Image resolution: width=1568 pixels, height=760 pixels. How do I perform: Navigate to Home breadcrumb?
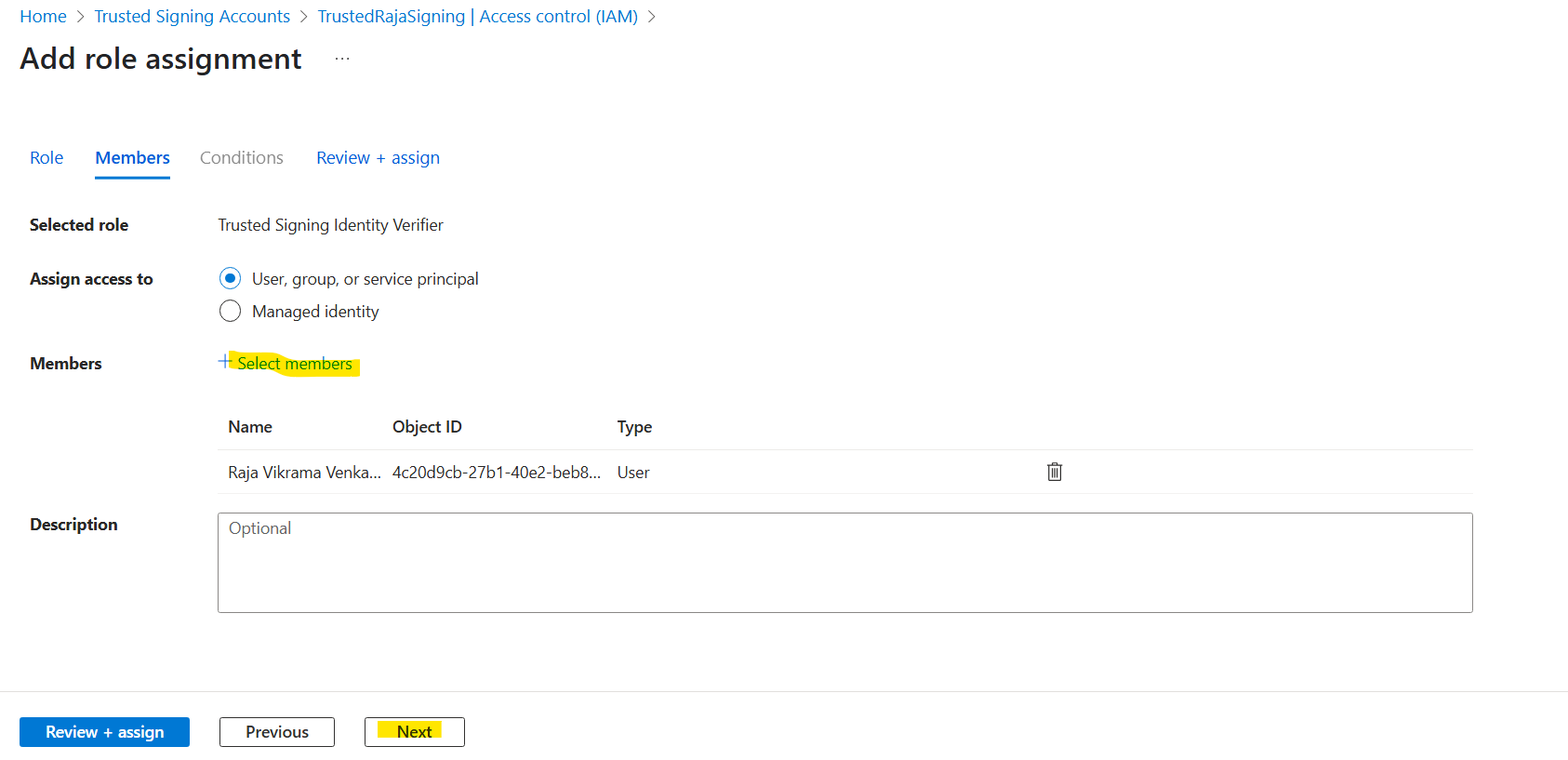click(43, 17)
